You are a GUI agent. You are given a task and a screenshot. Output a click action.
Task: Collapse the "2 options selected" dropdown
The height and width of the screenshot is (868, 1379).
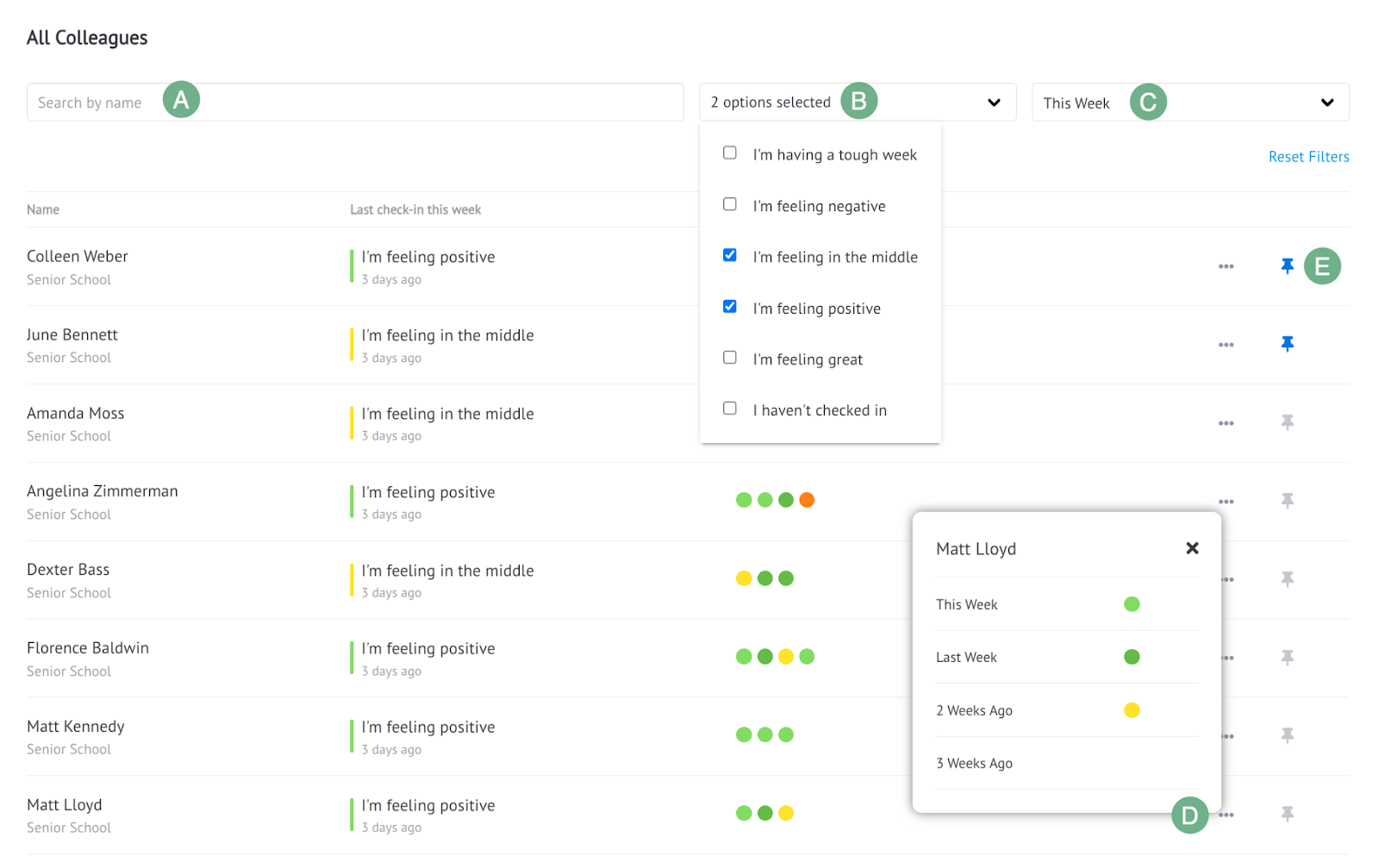(x=858, y=103)
